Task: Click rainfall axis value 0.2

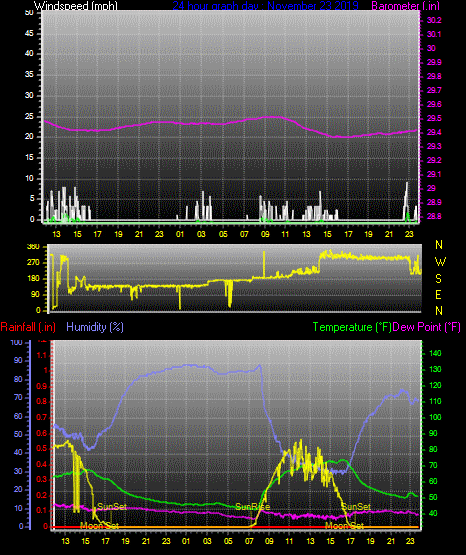Action: coord(42,495)
